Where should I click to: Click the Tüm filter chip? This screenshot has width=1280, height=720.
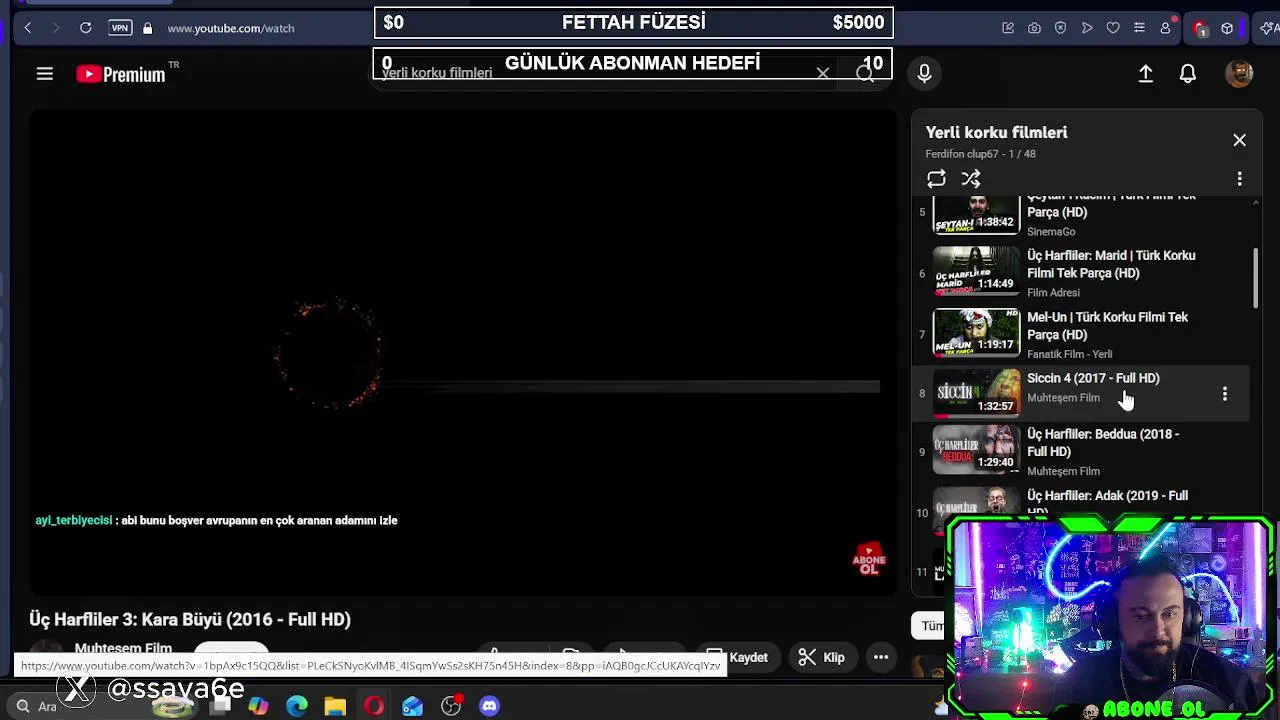point(930,626)
